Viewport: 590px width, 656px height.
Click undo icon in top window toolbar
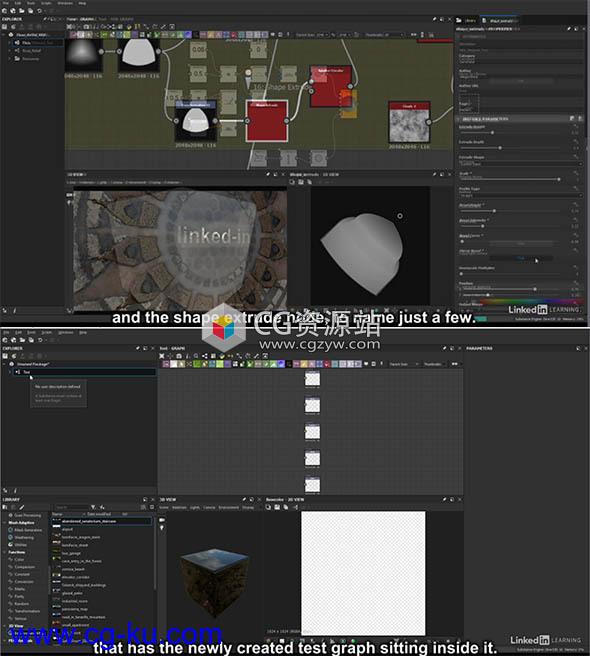point(40,11)
